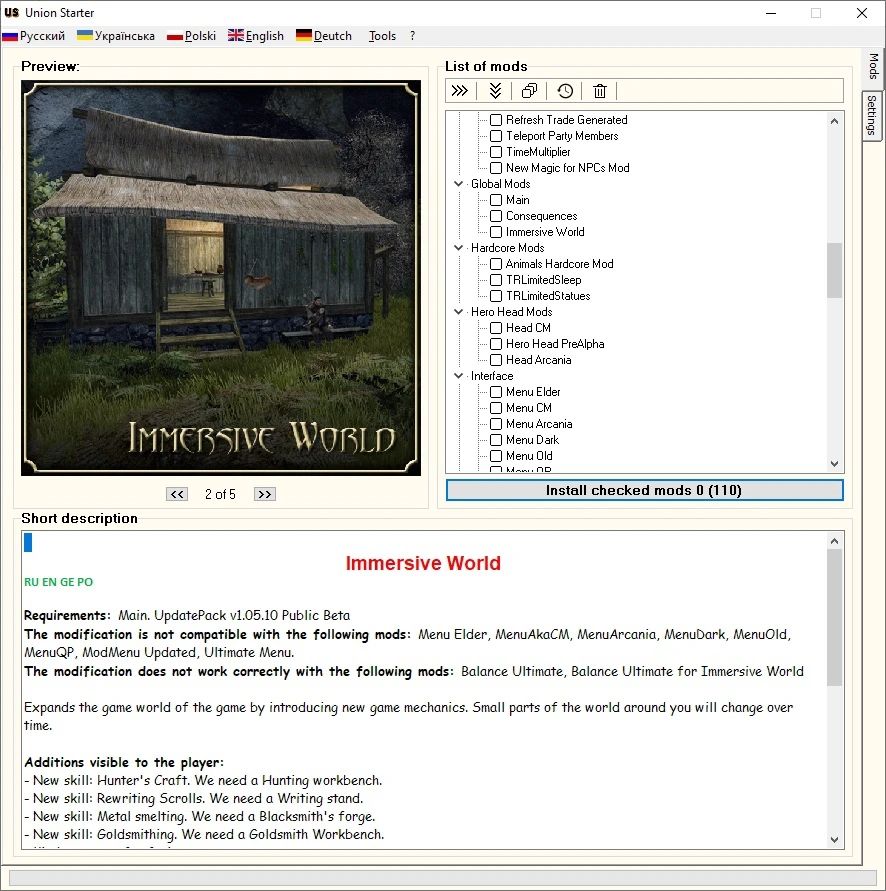Open the Tools menu

(x=382, y=36)
